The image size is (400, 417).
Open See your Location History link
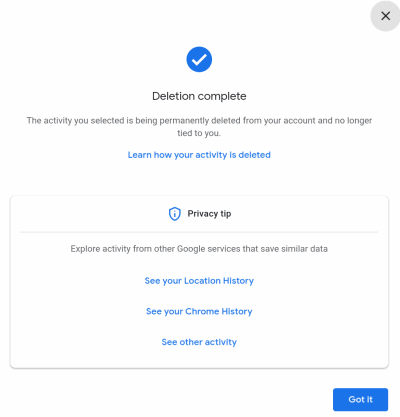[x=199, y=281]
